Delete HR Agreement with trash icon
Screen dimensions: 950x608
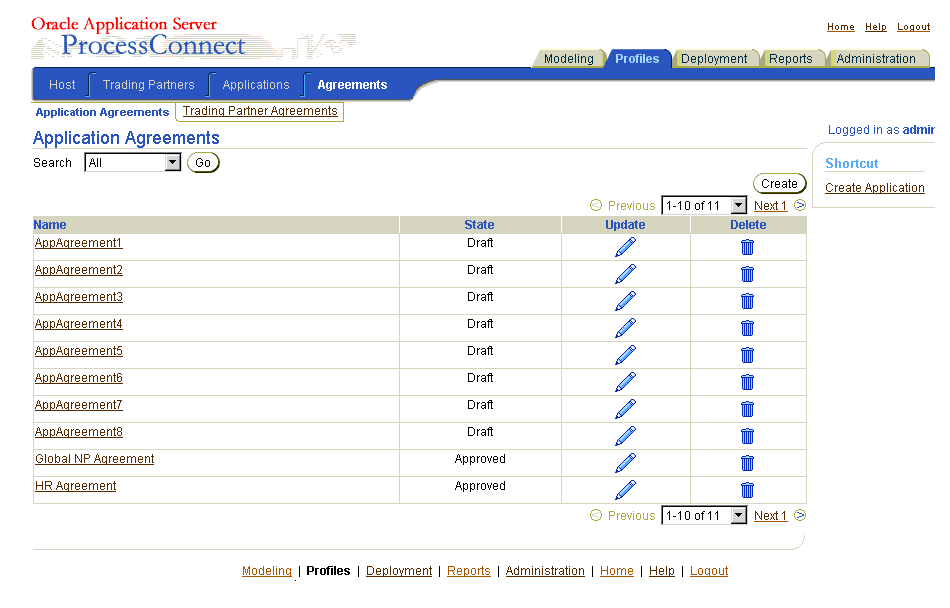748,490
